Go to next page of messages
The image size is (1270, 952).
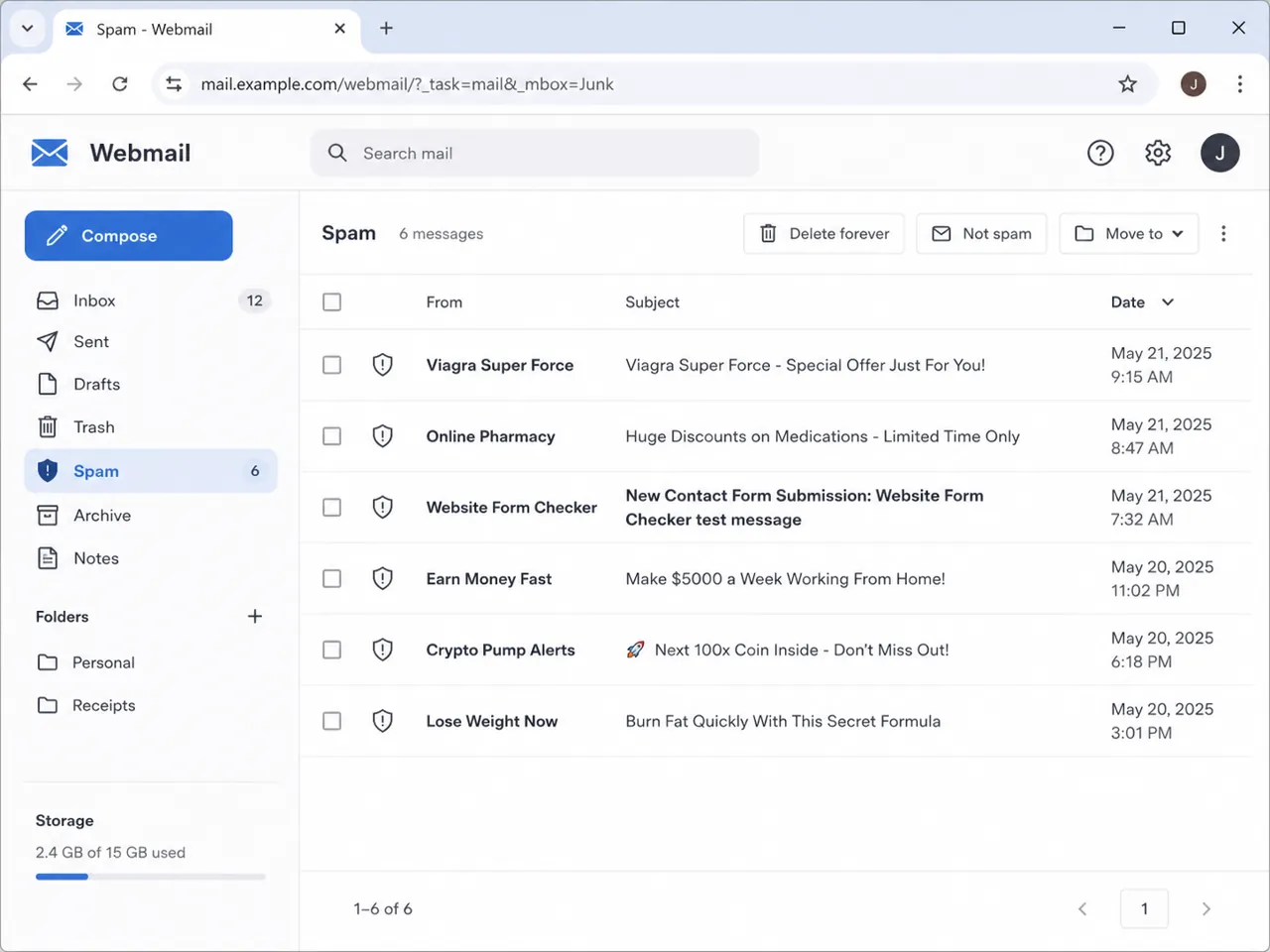pos(1206,908)
